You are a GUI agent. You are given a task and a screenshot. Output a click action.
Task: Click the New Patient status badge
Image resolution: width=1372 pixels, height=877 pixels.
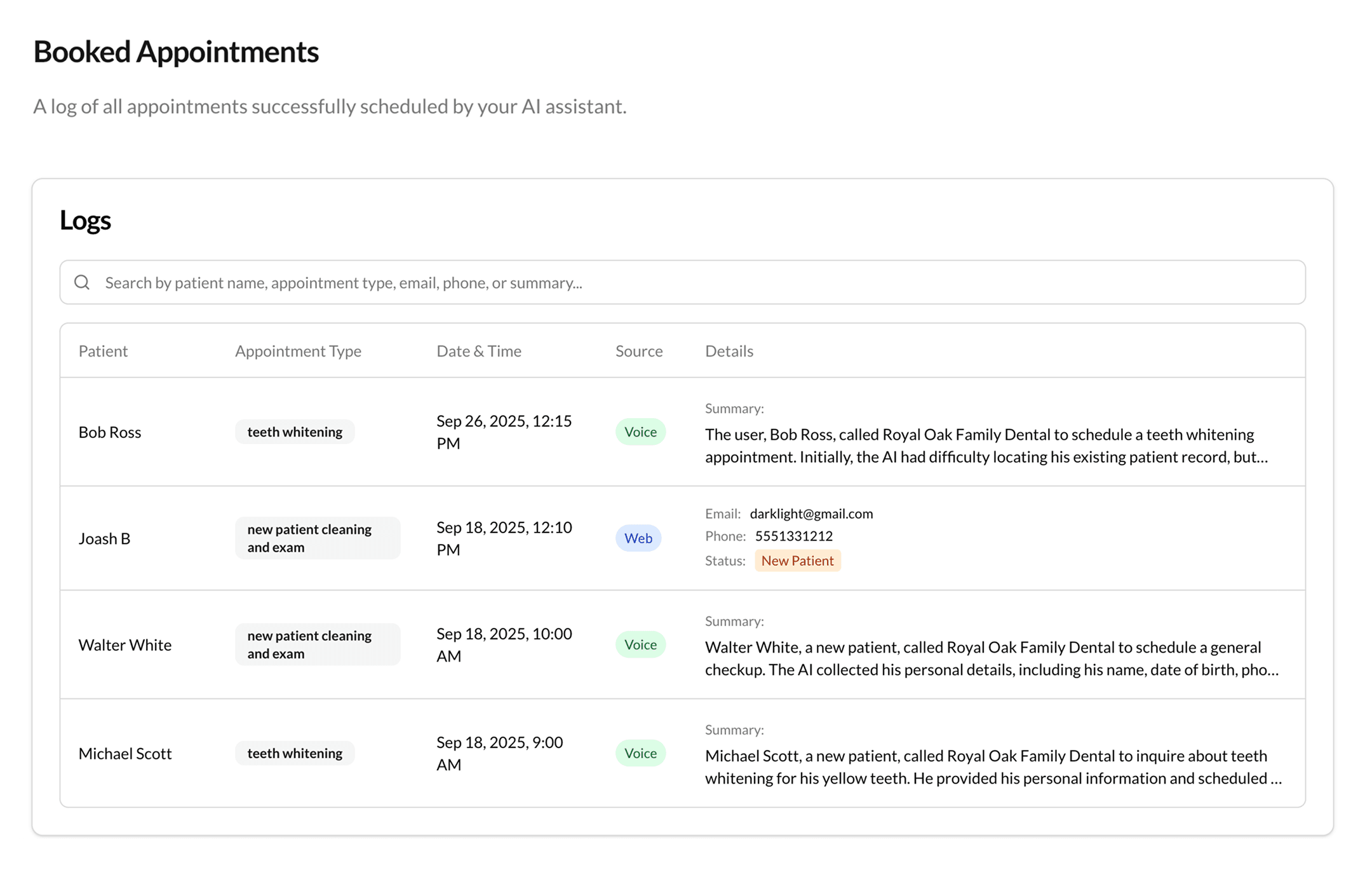[x=798, y=561]
